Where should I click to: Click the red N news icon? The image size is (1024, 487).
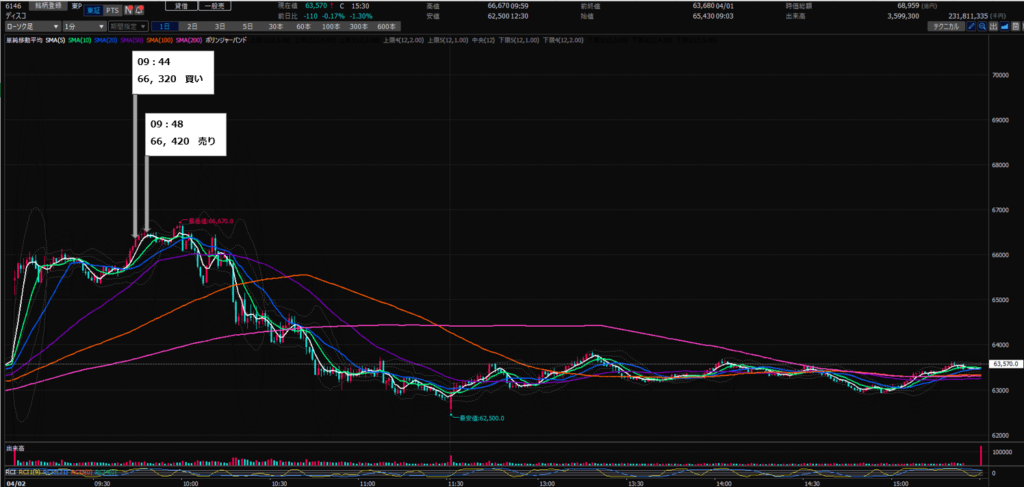tap(129, 11)
